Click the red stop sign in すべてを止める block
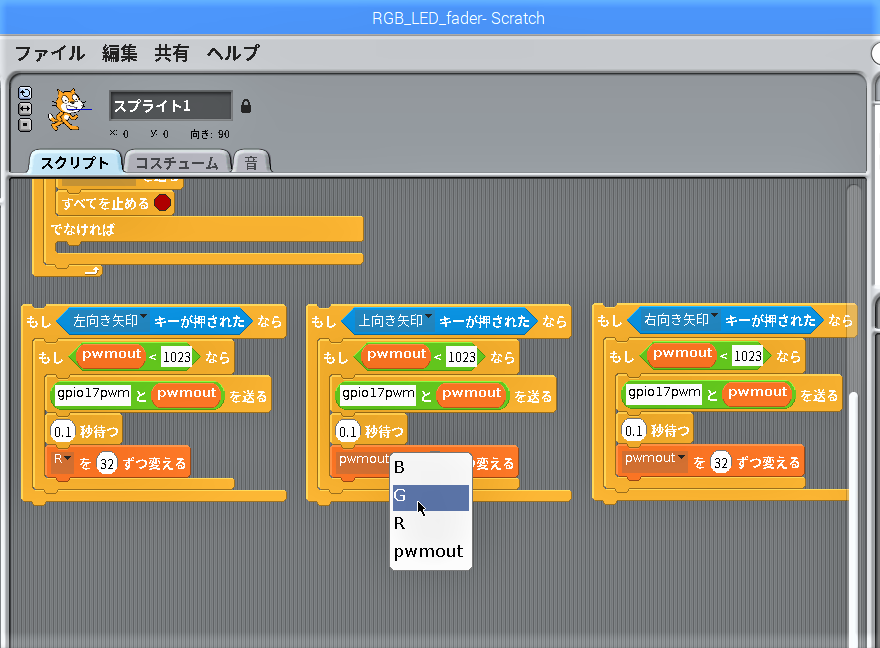Viewport: 880px width, 648px height. point(162,203)
